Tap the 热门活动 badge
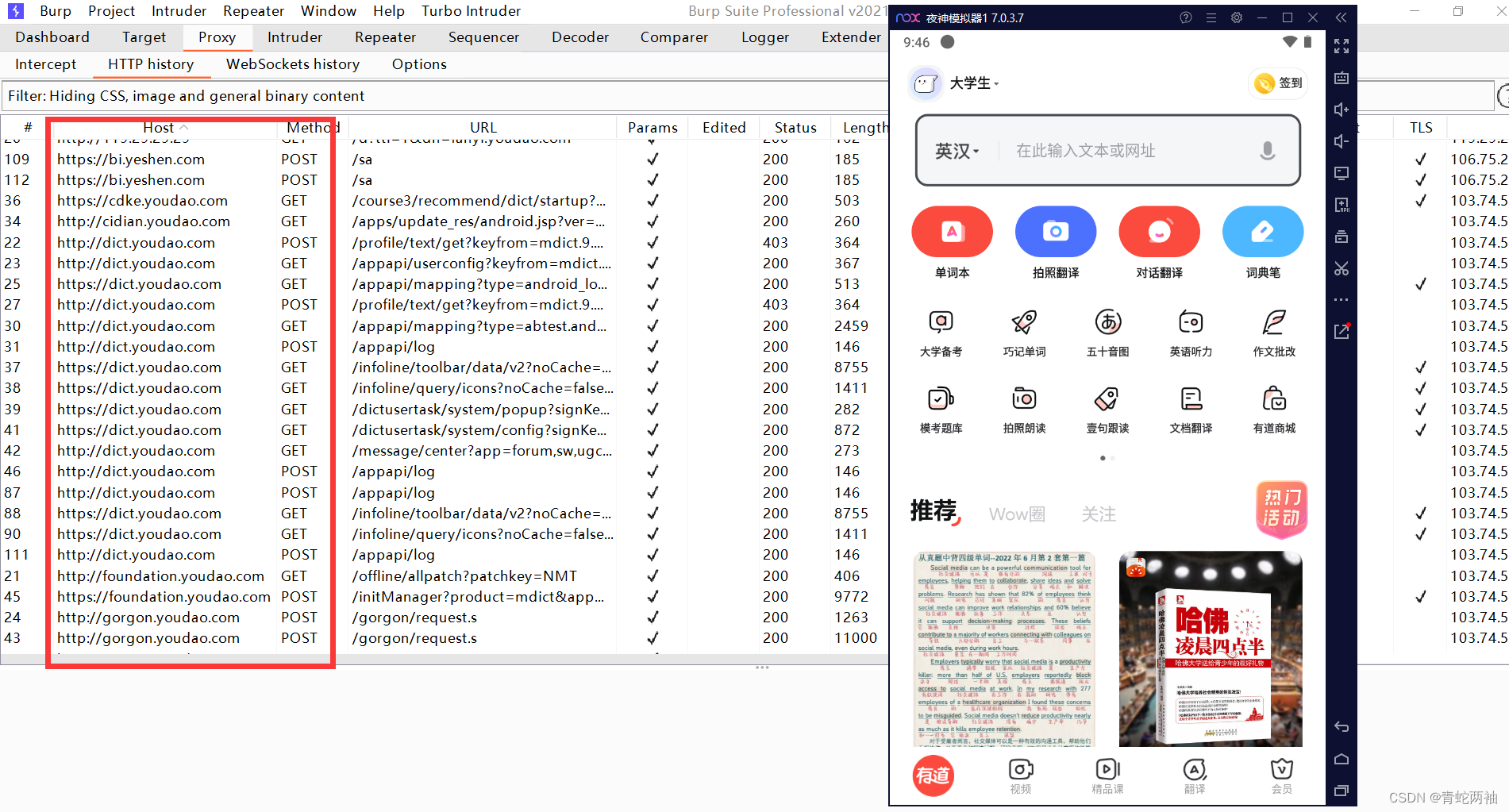Viewport: 1509px width, 812px height. 1282,509
